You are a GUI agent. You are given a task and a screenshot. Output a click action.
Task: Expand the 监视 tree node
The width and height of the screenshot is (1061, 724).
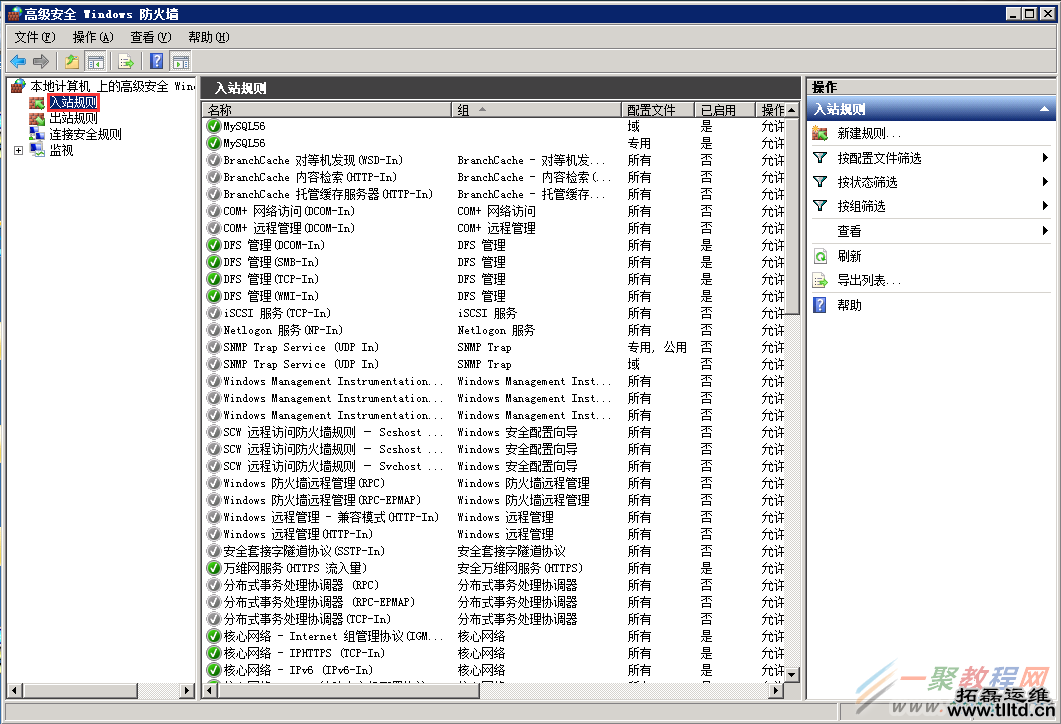coord(18,150)
